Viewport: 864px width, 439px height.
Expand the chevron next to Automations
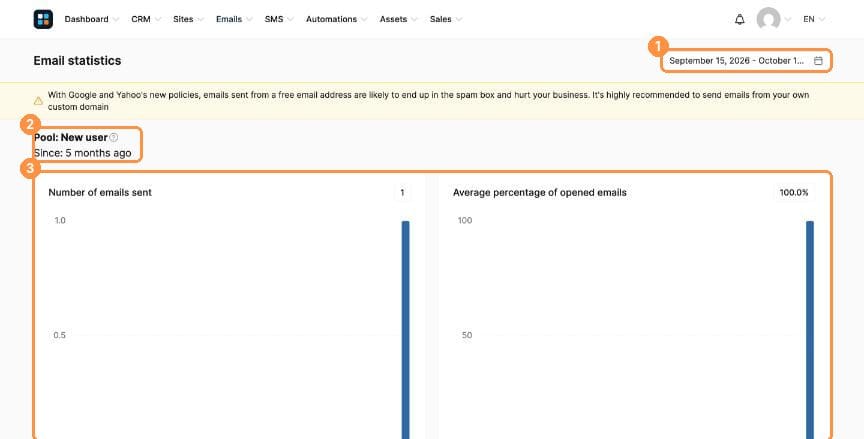coord(364,20)
